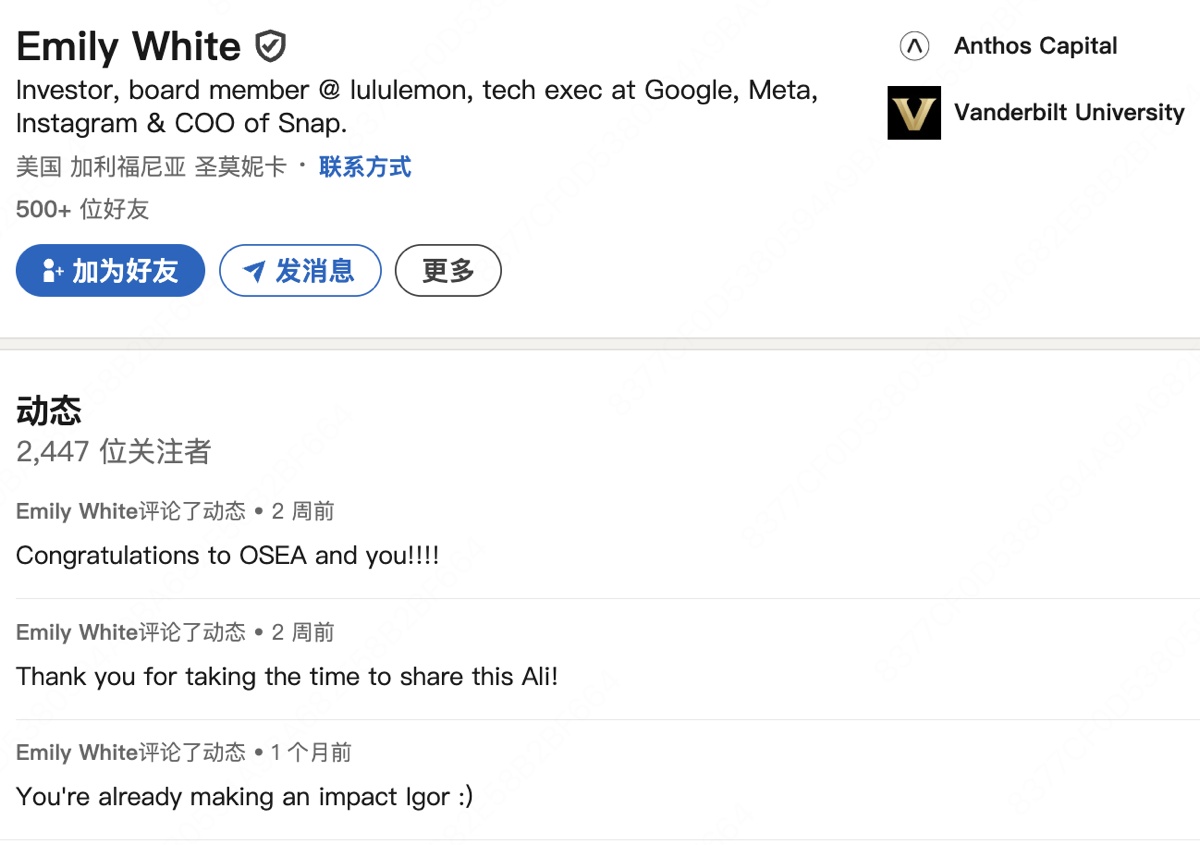Click the headline text mentioning lululemon
Image resolution: width=1200 pixels, height=845 pixels.
417,107
